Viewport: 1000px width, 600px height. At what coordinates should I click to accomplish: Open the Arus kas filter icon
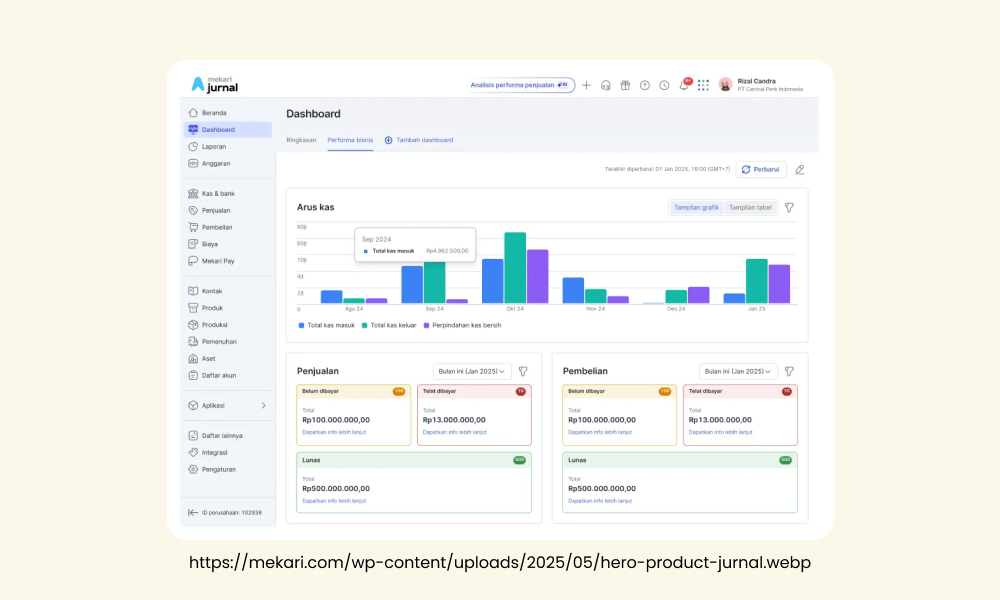coord(790,208)
